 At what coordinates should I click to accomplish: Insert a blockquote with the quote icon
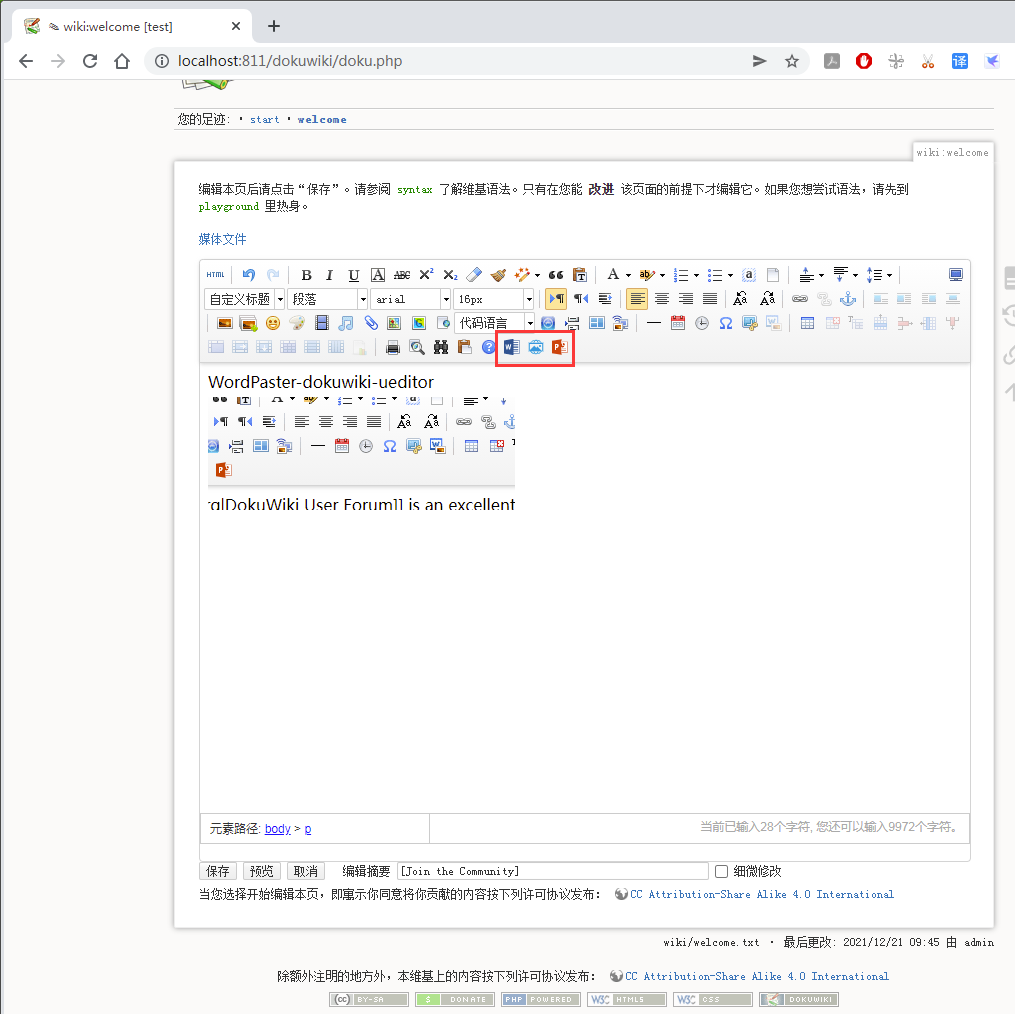[x=555, y=275]
